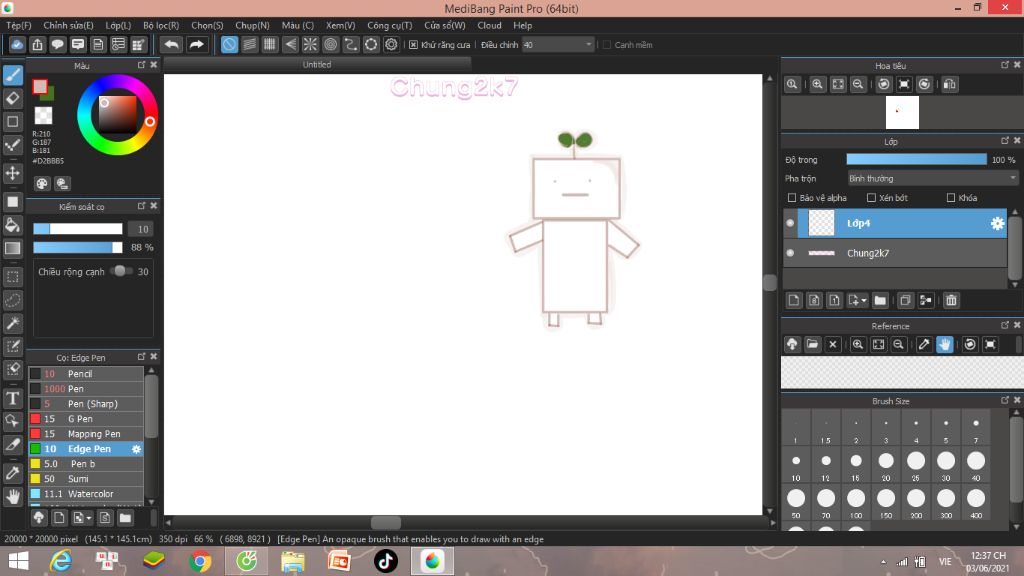Choose the Watercolor brush
The height and width of the screenshot is (576, 1024).
[x=86, y=494]
